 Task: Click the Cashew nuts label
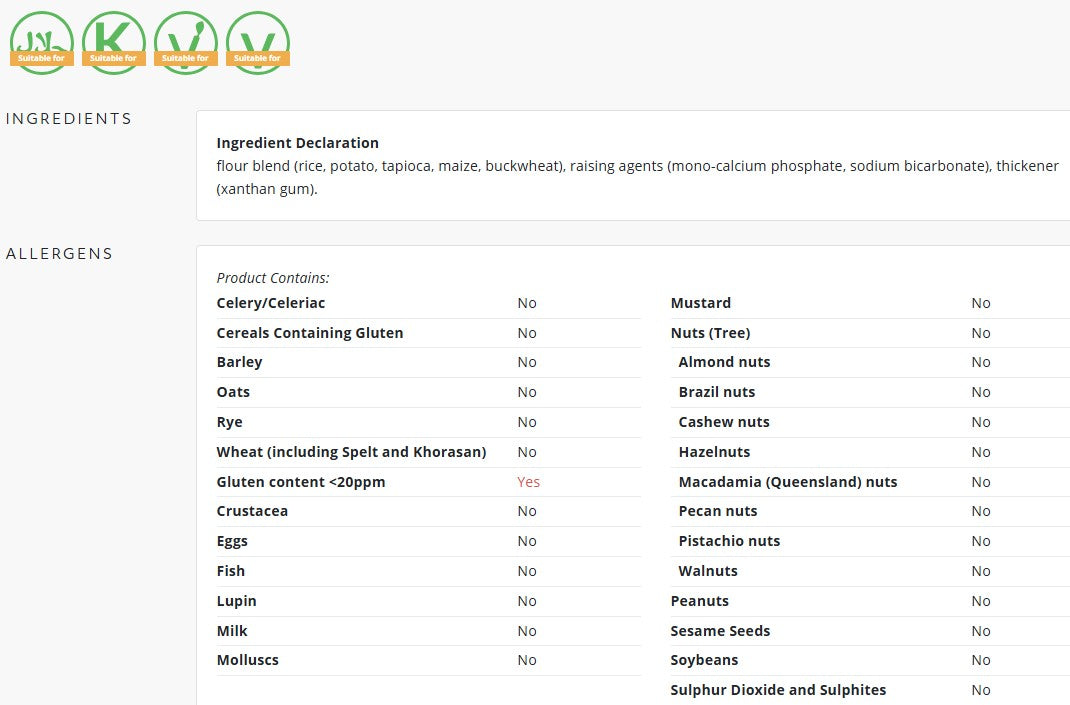[724, 422]
